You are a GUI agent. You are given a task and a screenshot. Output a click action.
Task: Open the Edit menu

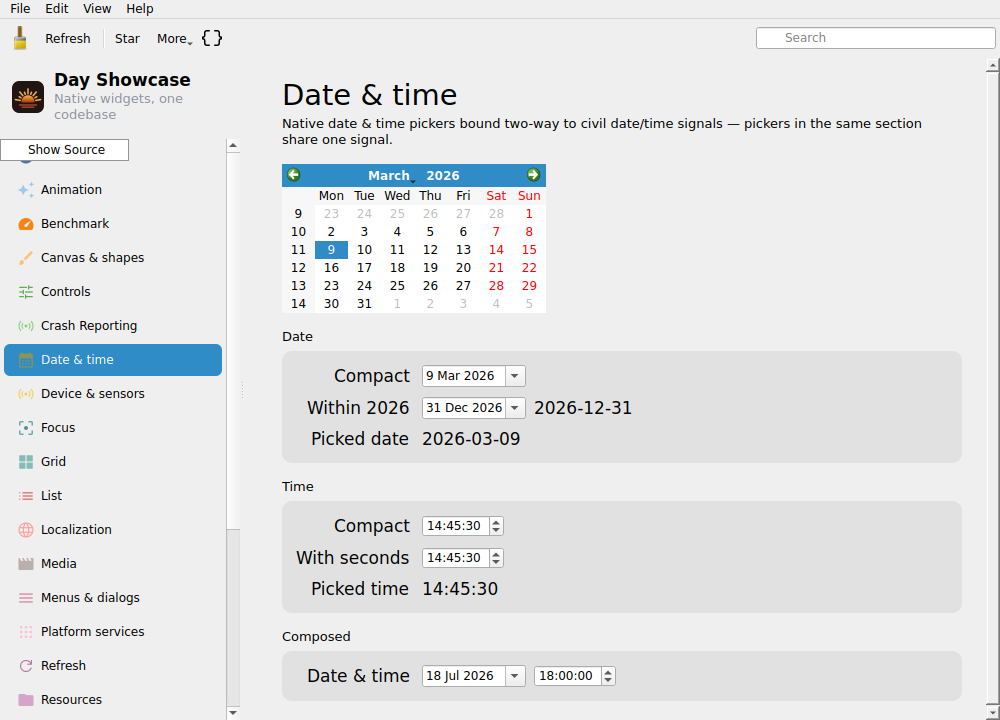(x=57, y=9)
